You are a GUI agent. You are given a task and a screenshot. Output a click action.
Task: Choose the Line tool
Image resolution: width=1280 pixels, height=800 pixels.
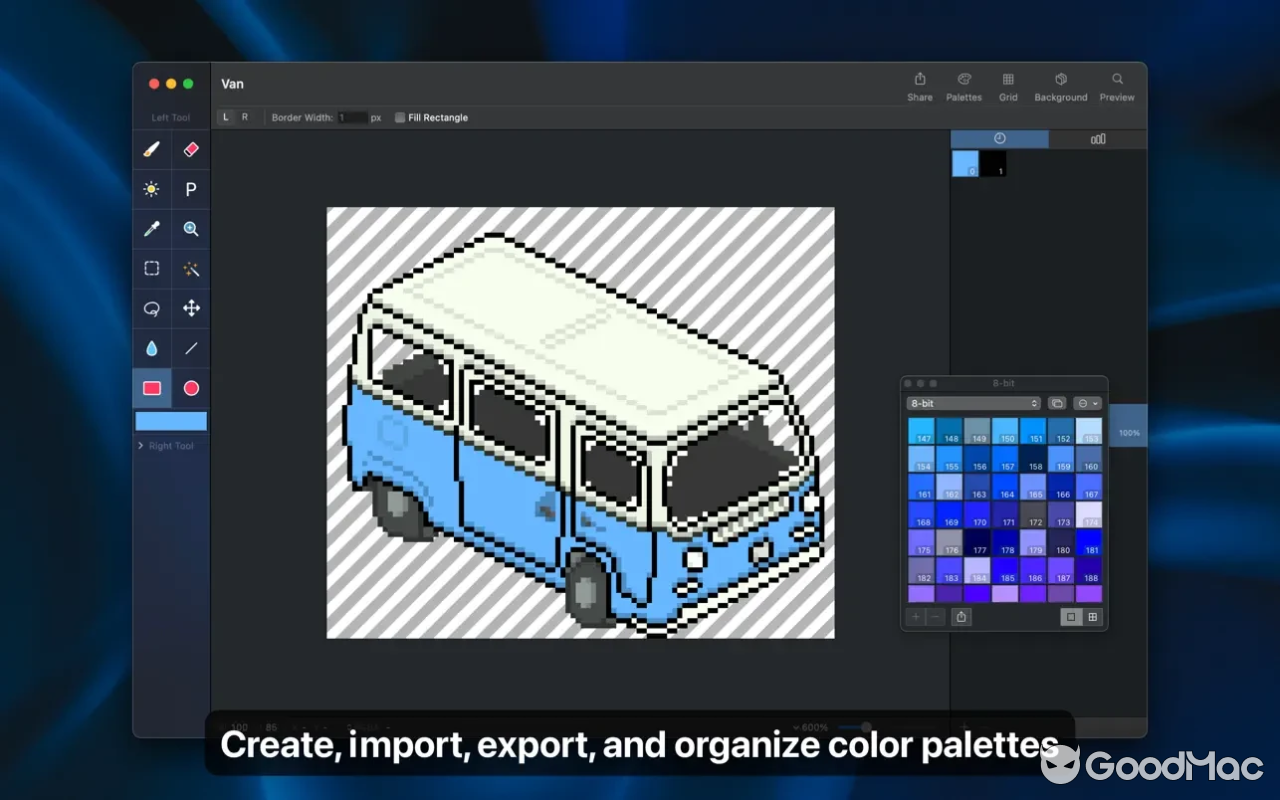click(x=190, y=348)
